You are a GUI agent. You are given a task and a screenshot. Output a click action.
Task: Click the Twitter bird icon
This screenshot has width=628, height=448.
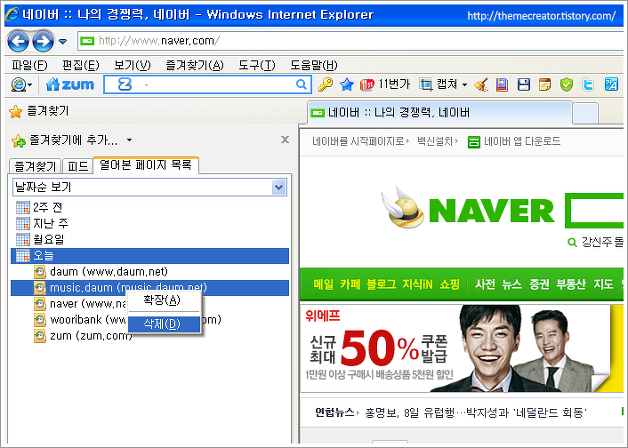coord(588,84)
